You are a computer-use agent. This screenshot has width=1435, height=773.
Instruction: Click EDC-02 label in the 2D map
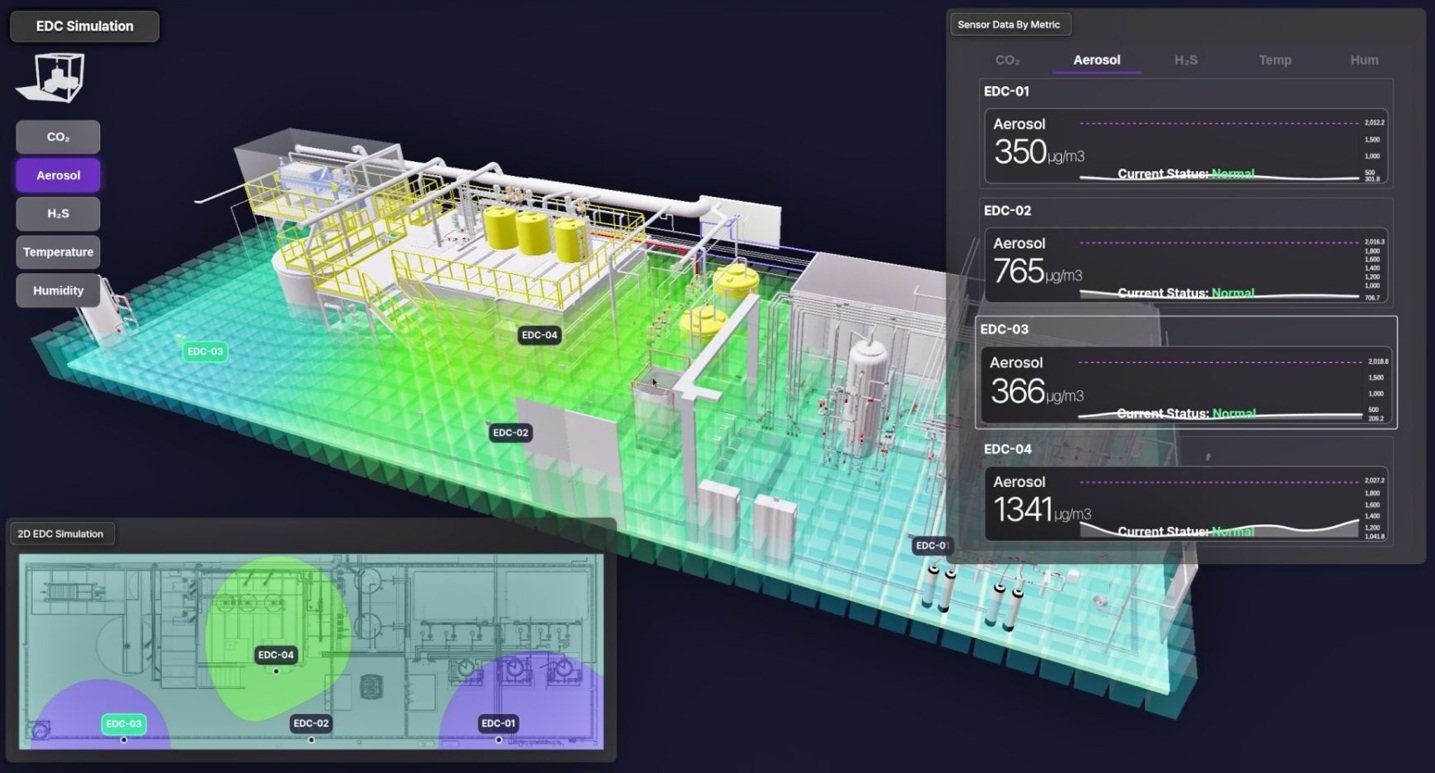tap(311, 724)
